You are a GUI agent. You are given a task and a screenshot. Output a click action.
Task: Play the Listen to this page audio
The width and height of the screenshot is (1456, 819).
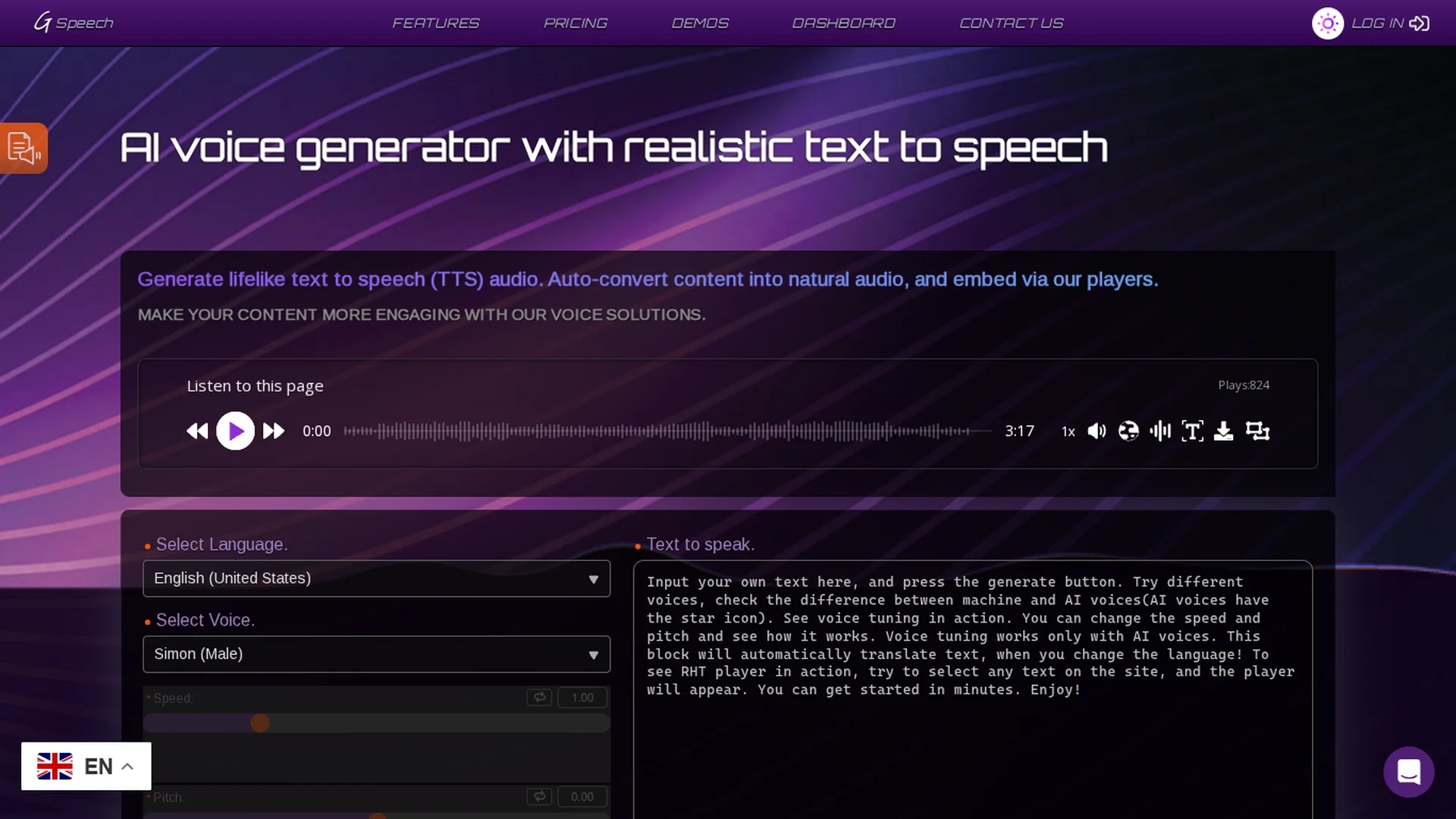pos(235,431)
